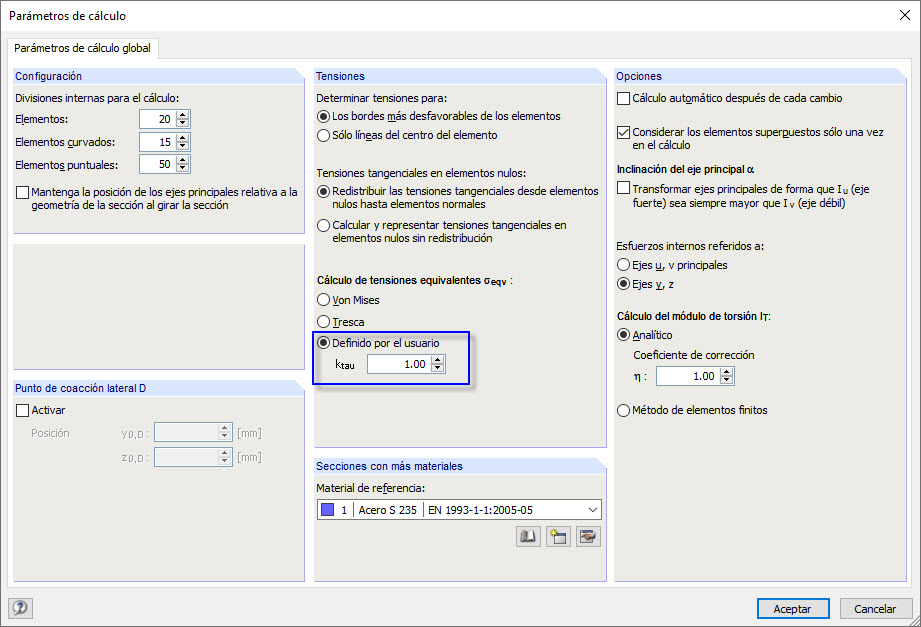
Task: Open help with the question mark icon
Action: pos(21,608)
